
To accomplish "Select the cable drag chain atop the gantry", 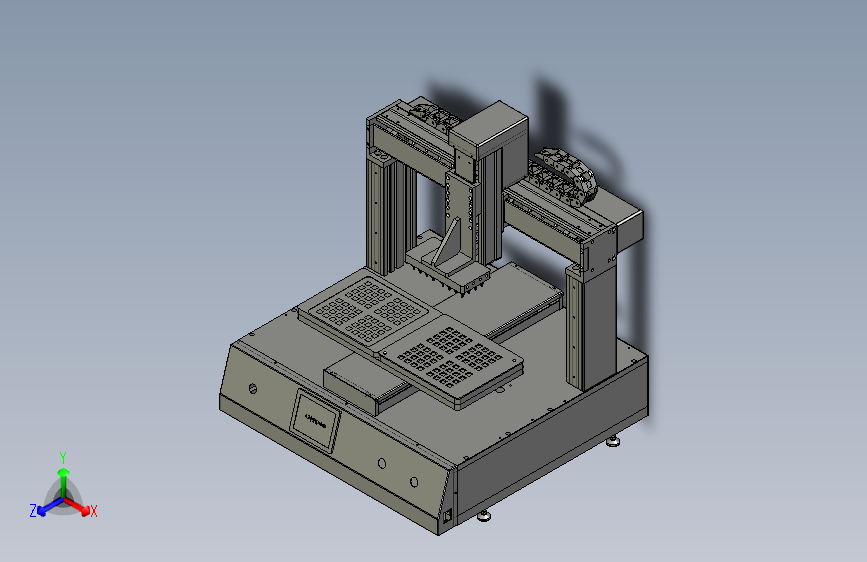I will tap(434, 118).
